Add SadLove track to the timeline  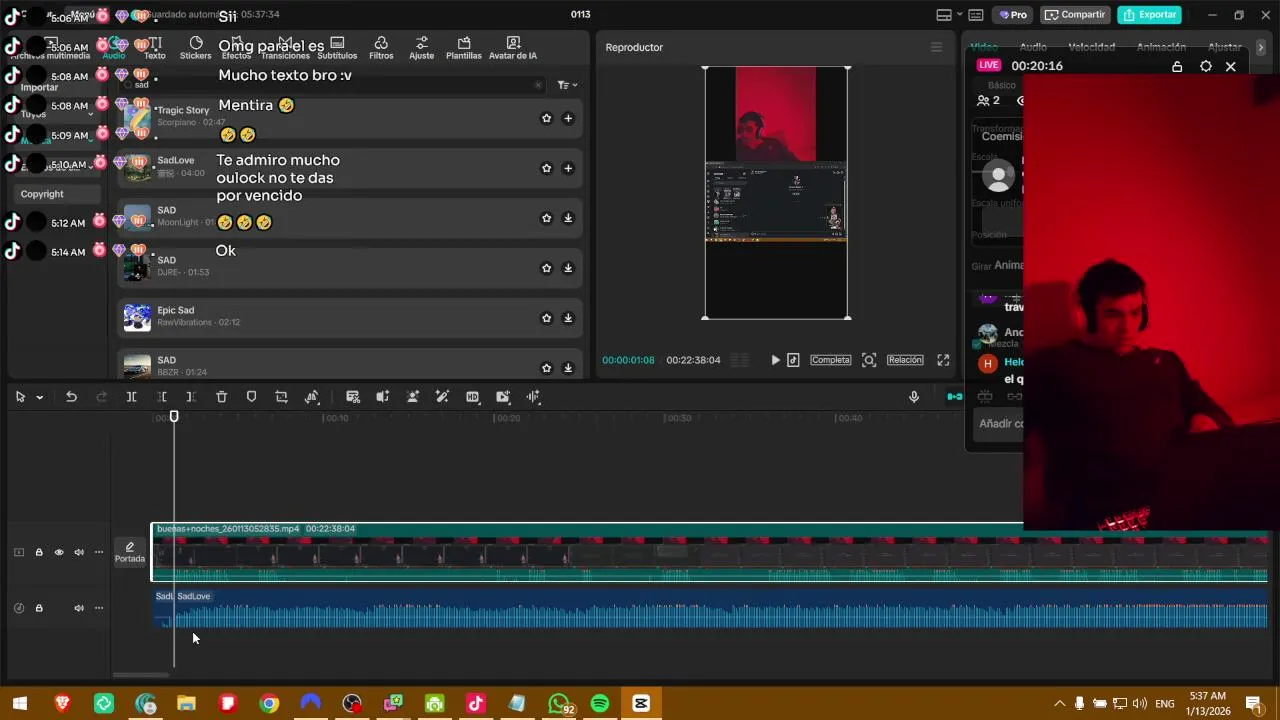click(x=568, y=168)
